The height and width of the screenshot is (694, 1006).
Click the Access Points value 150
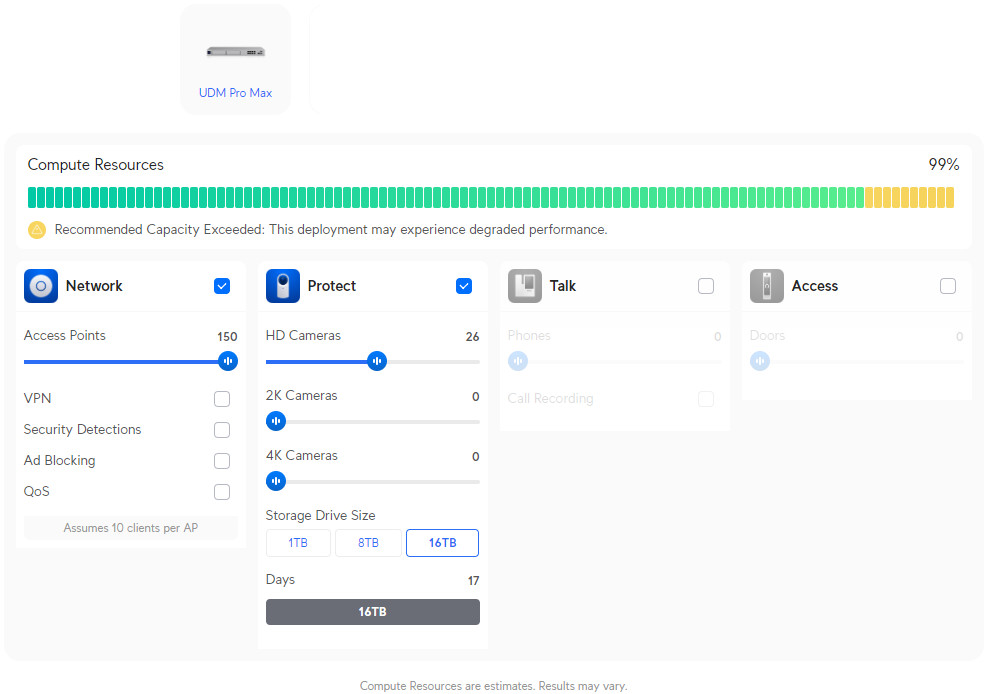[227, 337]
